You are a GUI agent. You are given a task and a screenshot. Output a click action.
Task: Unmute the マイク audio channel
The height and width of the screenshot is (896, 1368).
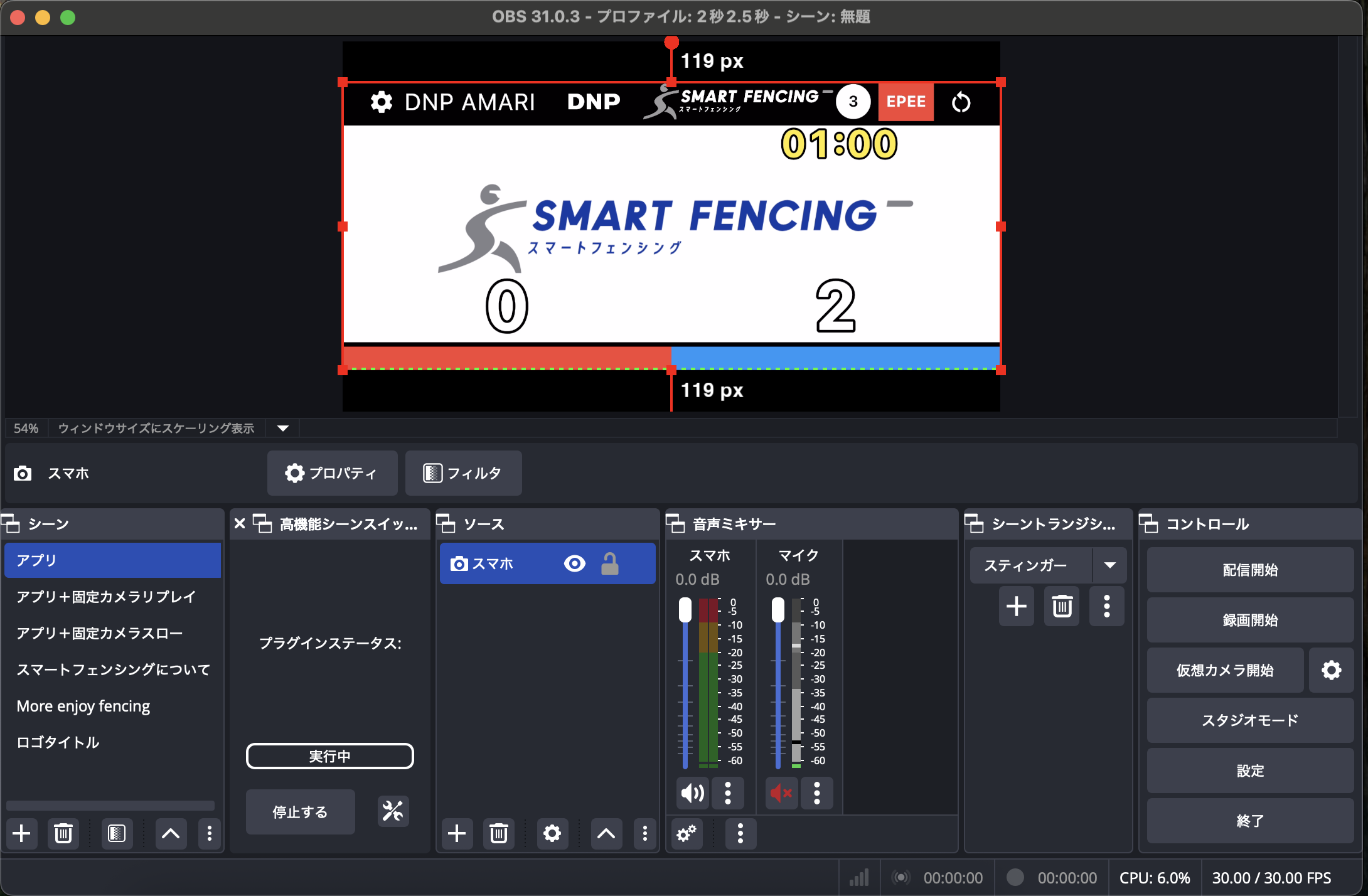tap(781, 793)
